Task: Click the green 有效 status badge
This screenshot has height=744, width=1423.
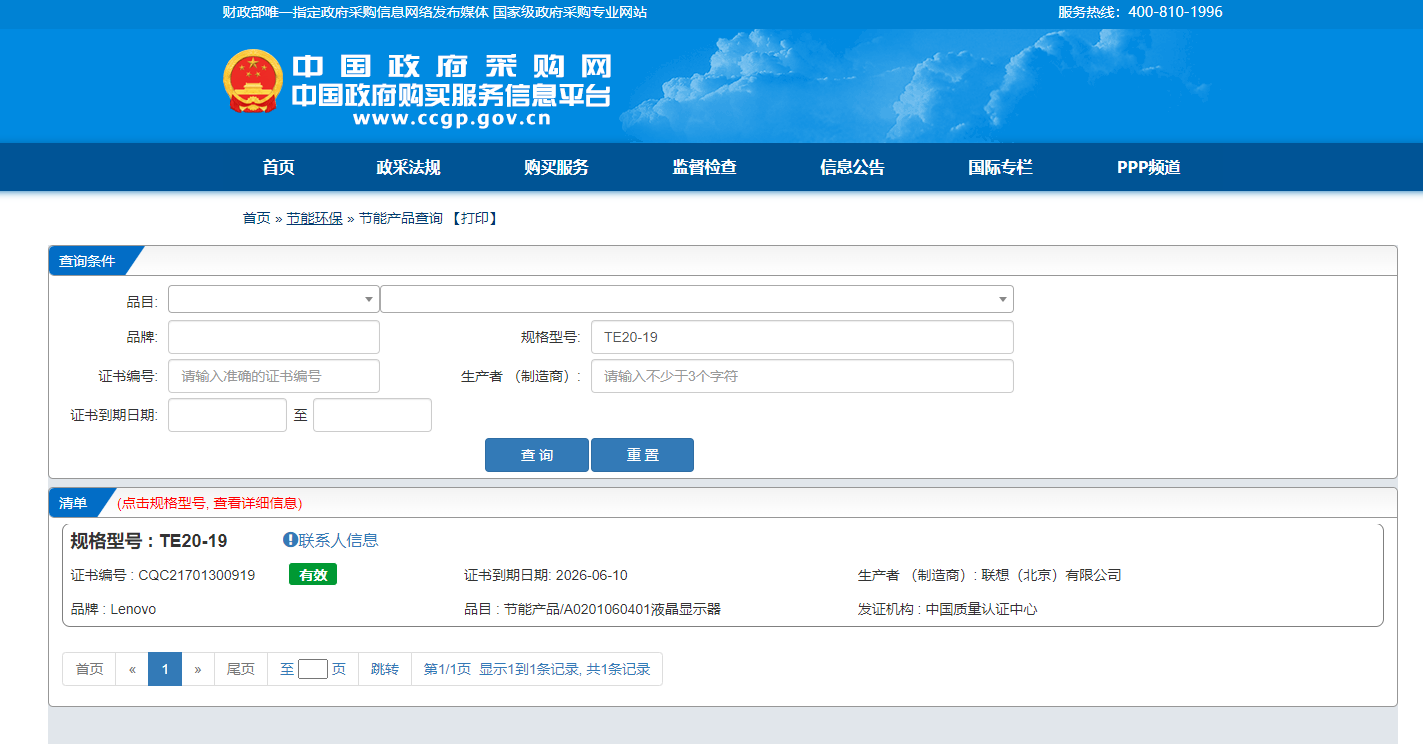Action: (x=312, y=574)
